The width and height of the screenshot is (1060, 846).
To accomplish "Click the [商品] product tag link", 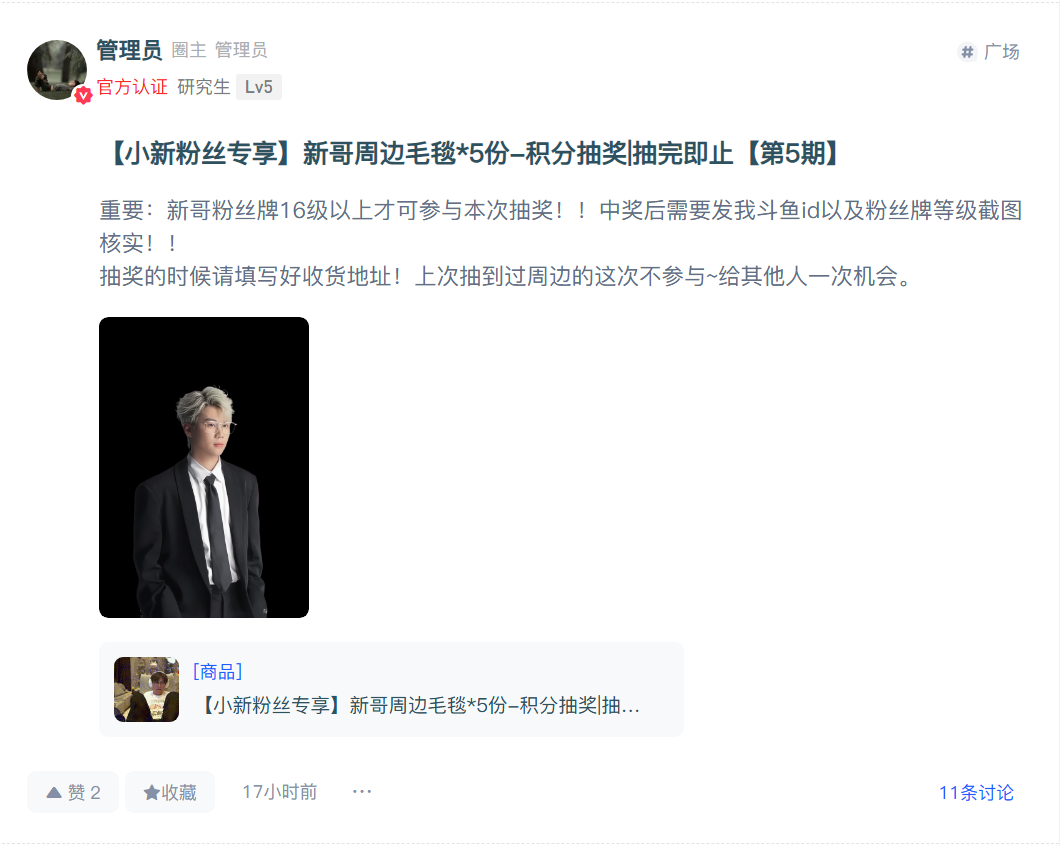I will point(218,672).
